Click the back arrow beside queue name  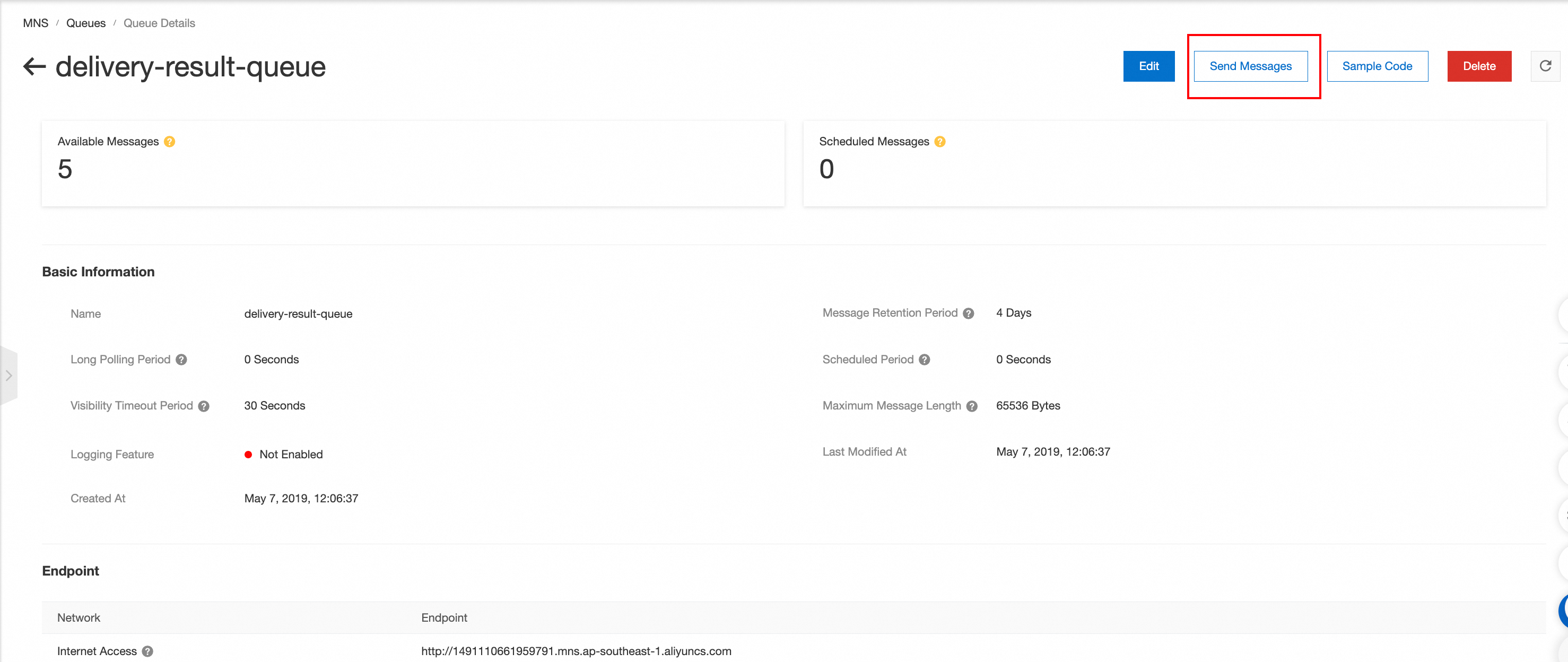point(34,66)
